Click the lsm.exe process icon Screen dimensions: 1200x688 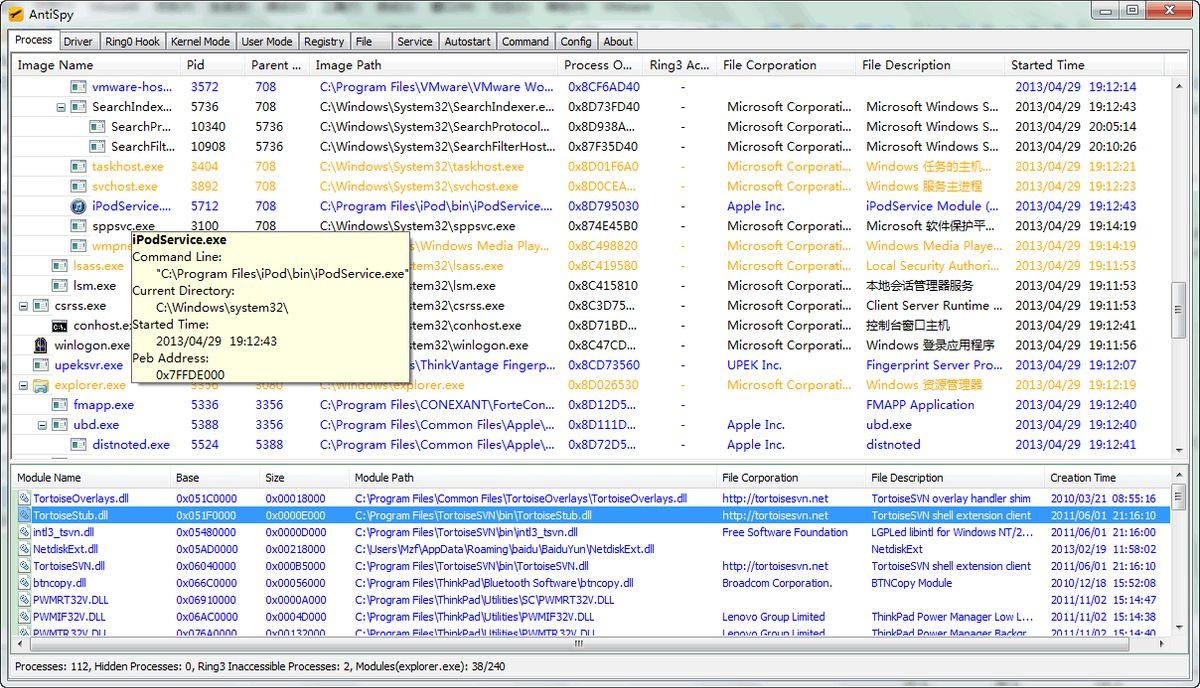point(60,286)
